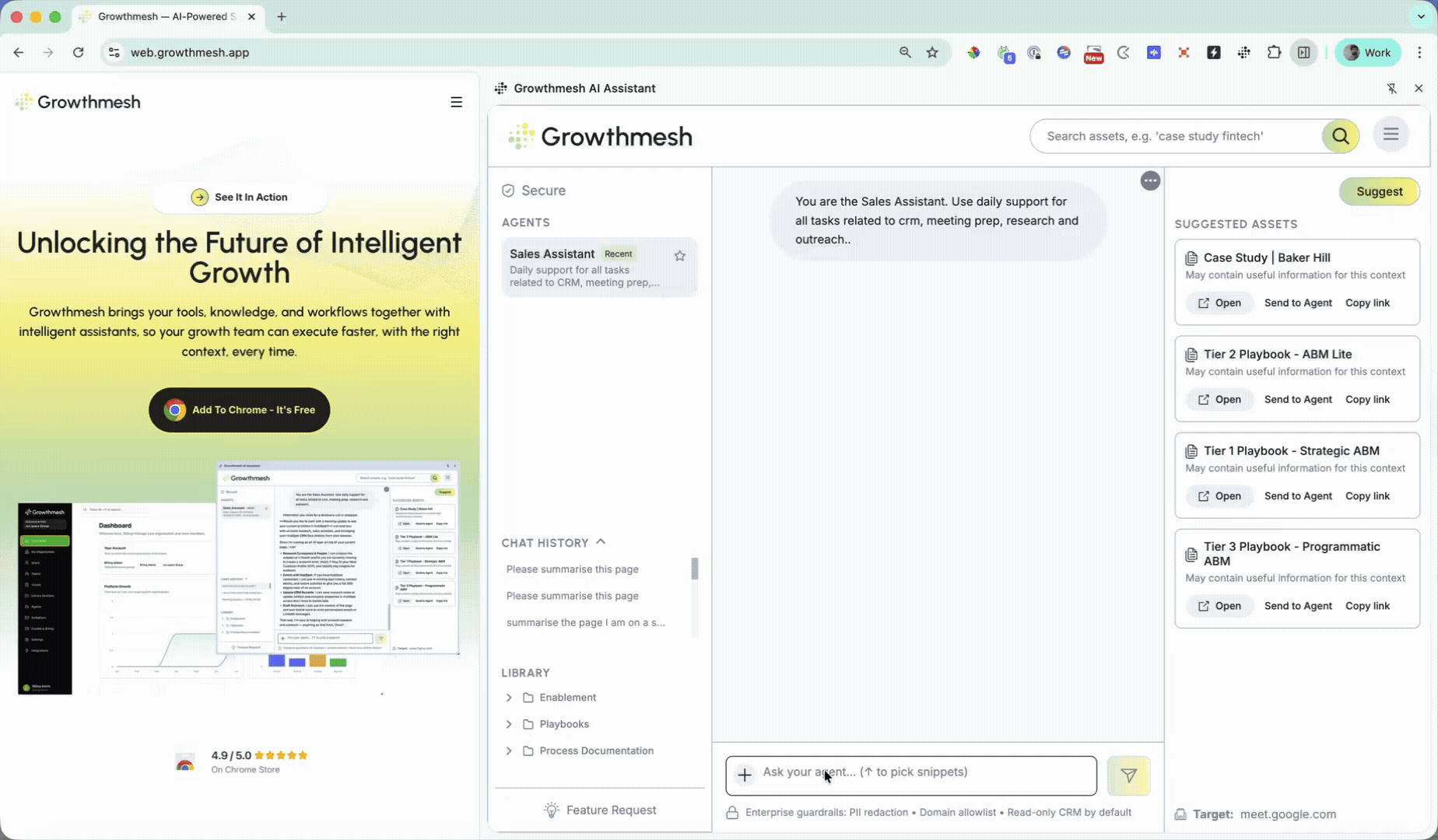Unpin the side panel with pin icon
The image size is (1438, 840).
pos(1391,89)
